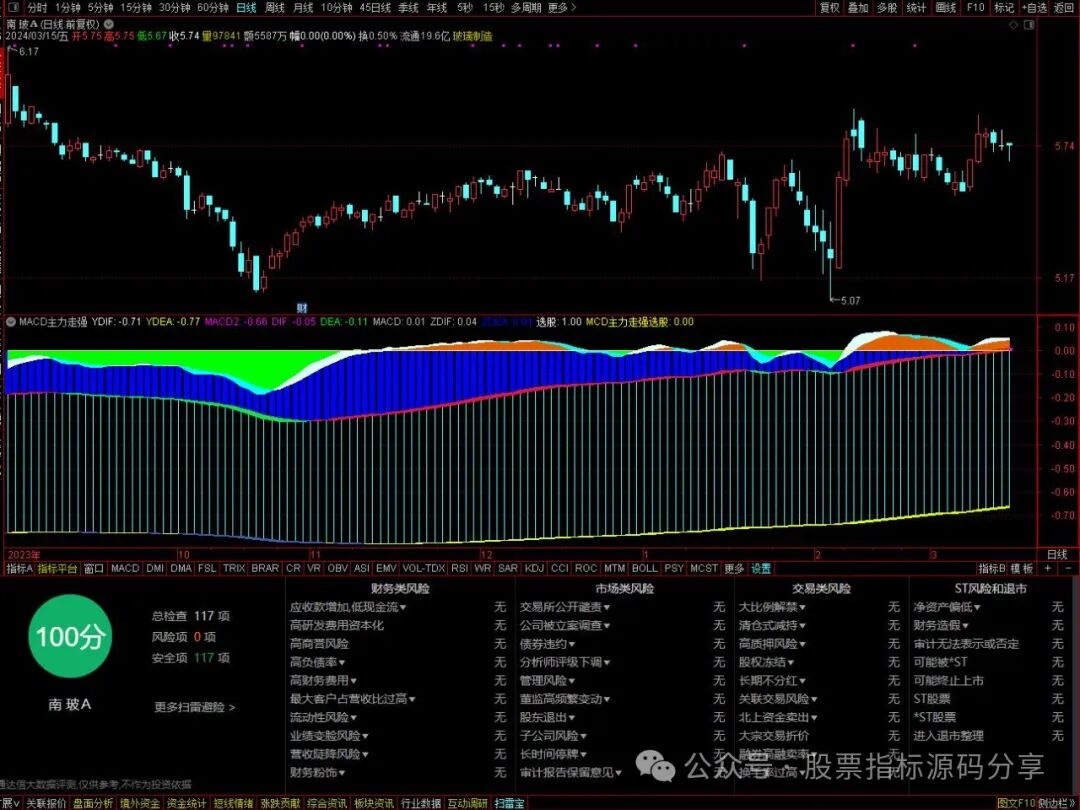Switch to the 5分钟 period
The image size is (1080, 810).
(x=101, y=8)
